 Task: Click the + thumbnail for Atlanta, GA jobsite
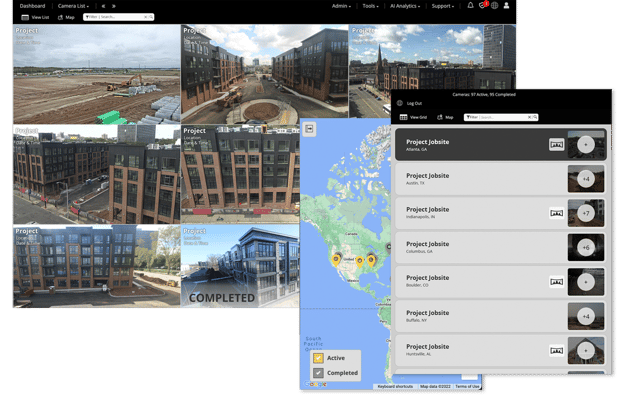(x=586, y=144)
